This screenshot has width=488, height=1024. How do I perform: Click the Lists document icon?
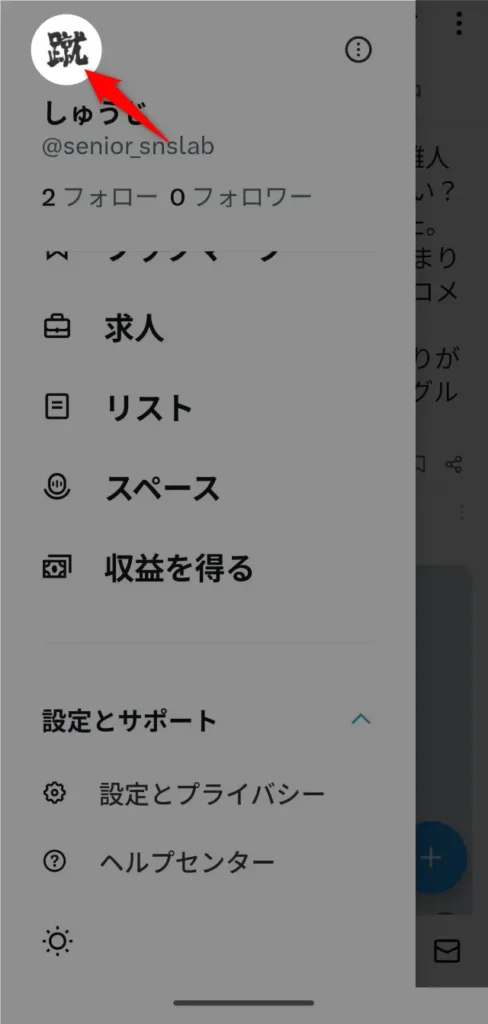(57, 408)
